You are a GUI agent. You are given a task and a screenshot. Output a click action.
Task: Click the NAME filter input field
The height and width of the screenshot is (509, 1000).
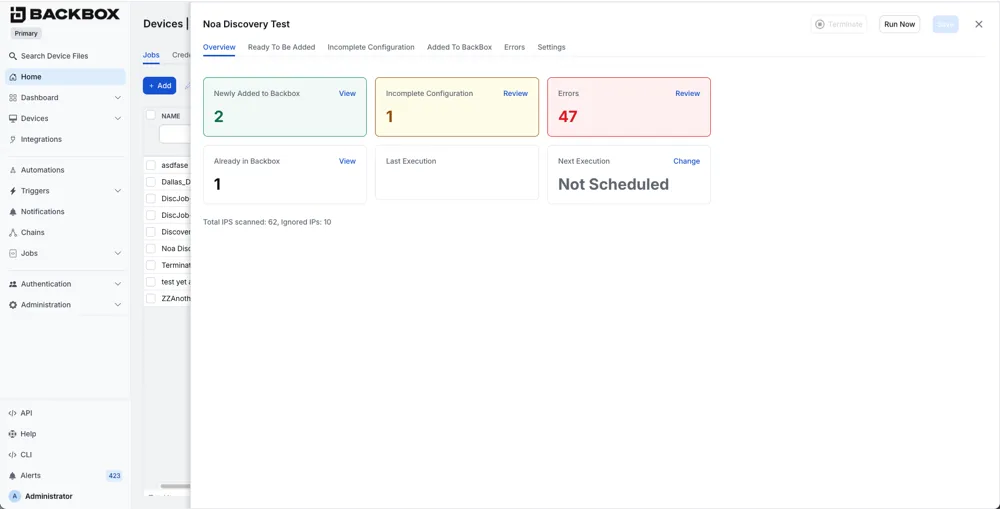point(175,135)
